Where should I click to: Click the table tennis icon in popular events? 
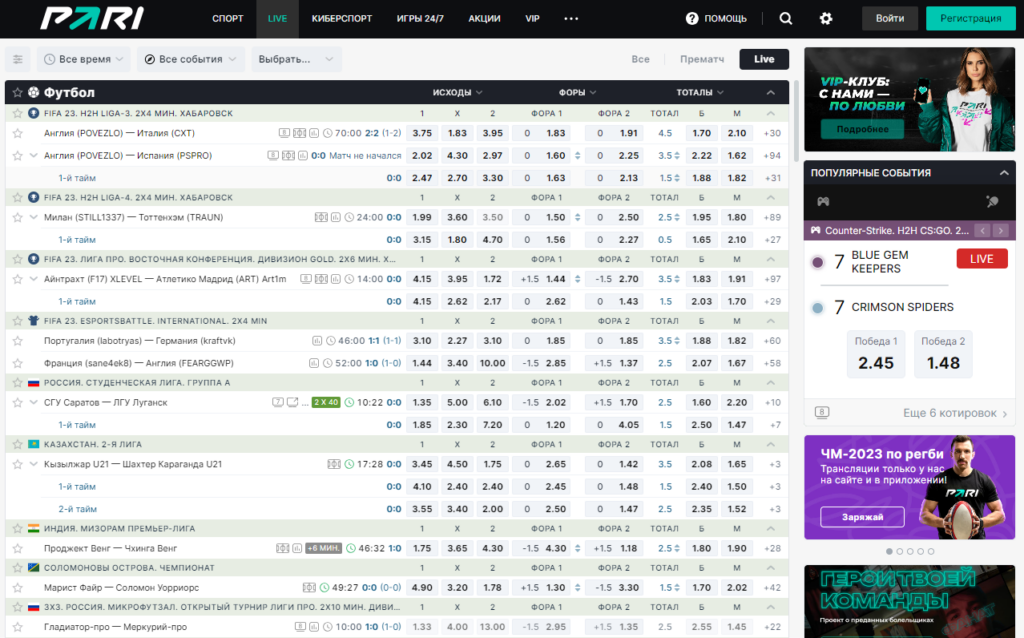[992, 202]
